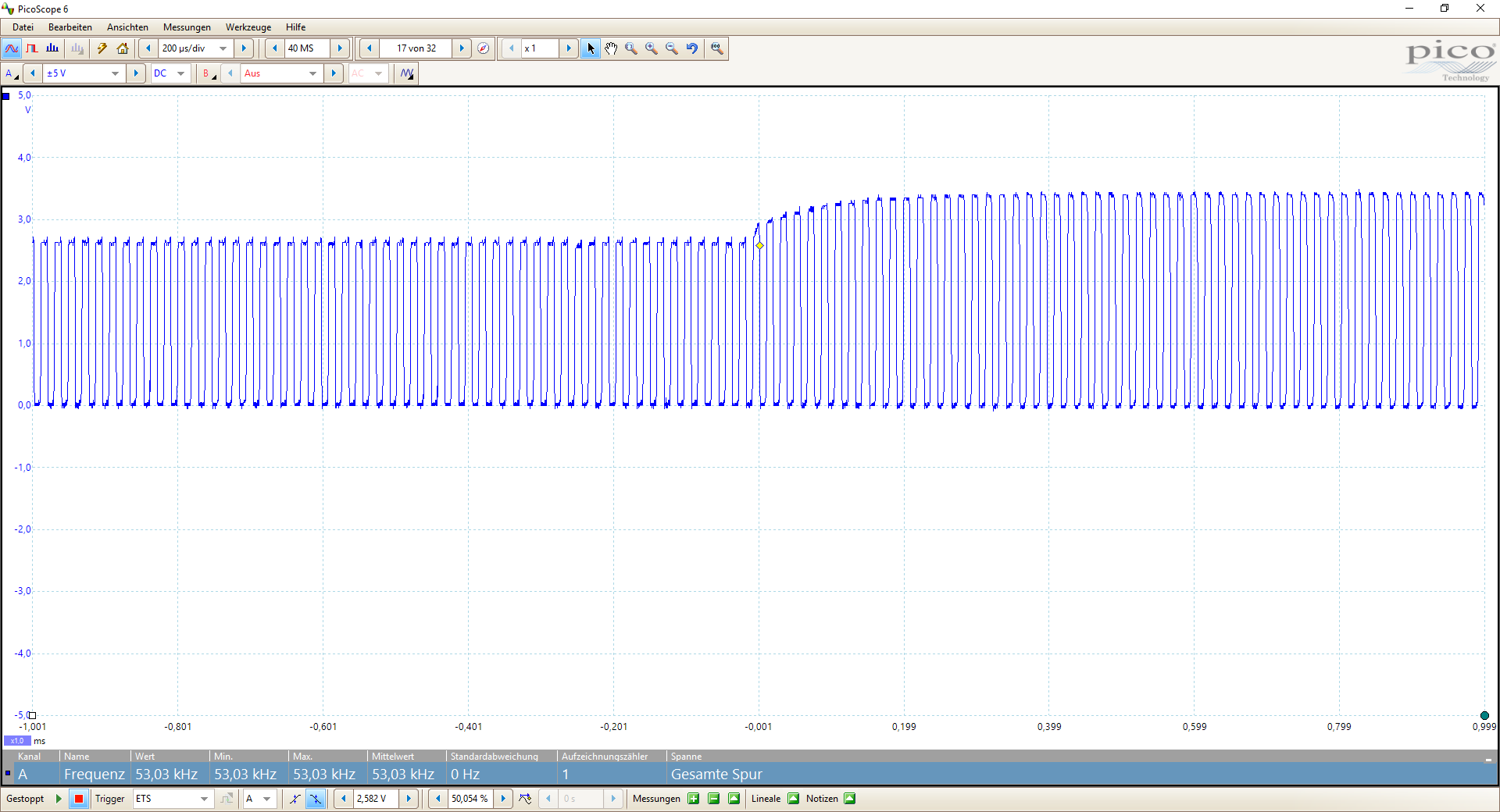This screenshot has height=812, width=1500.
Task: Open the ±5 V input range dropdown
Action: point(115,73)
